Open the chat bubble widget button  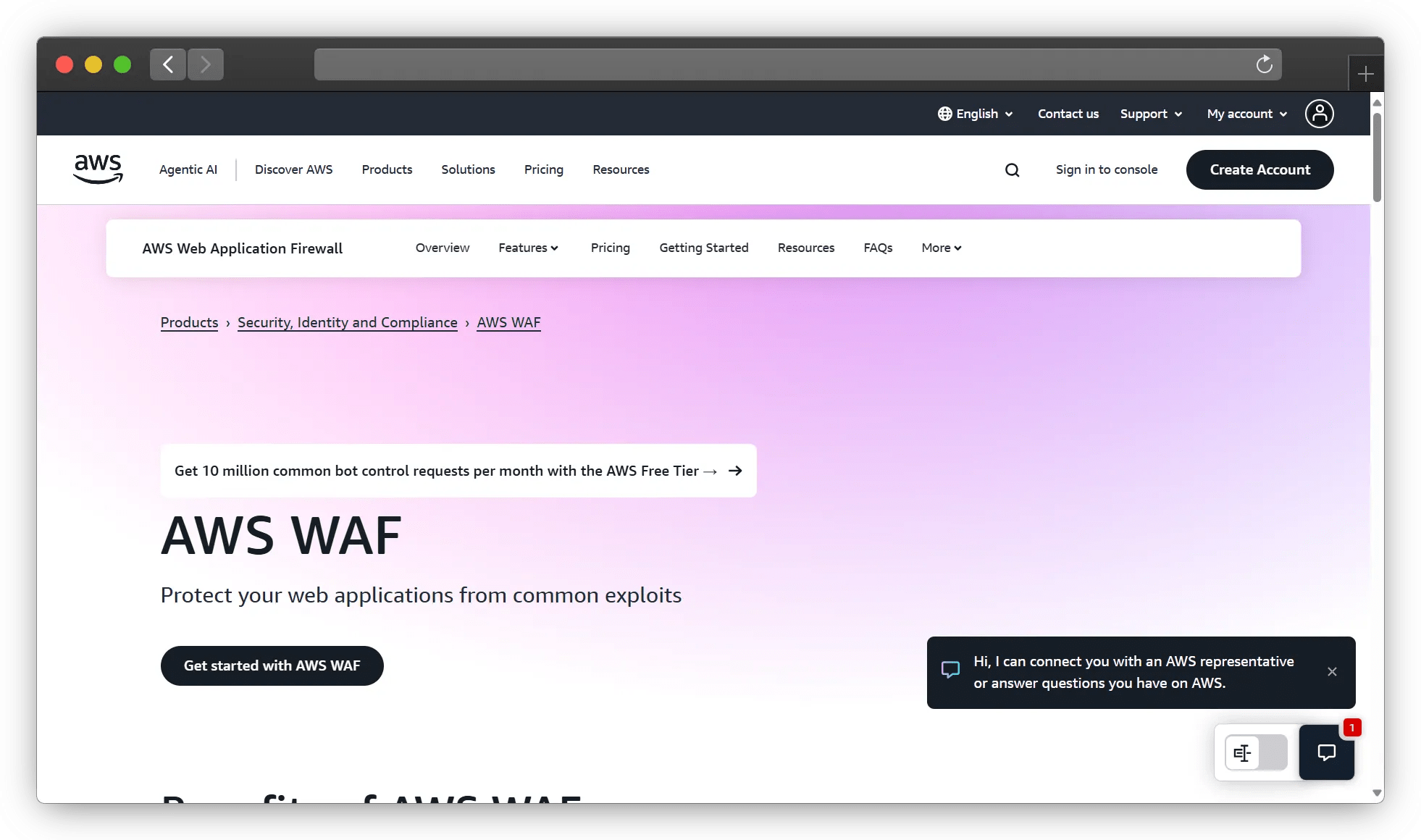tap(1326, 752)
